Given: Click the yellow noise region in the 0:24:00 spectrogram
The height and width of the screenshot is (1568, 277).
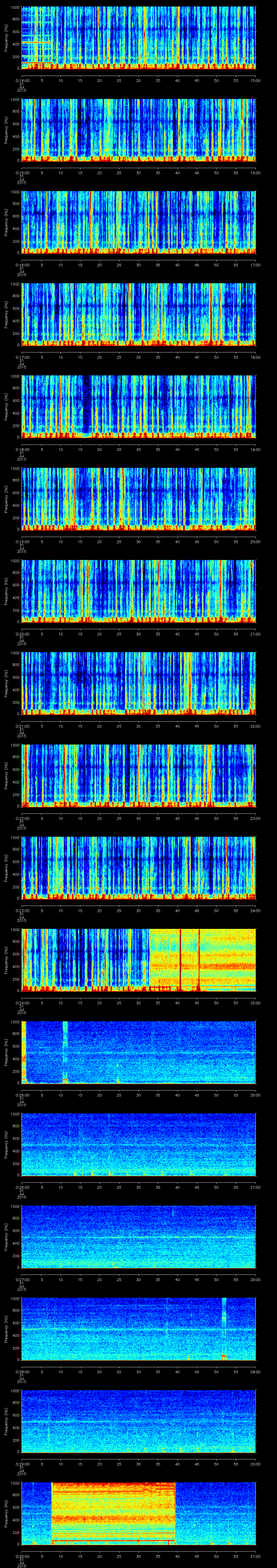Looking at the screenshot, I should tap(201, 958).
